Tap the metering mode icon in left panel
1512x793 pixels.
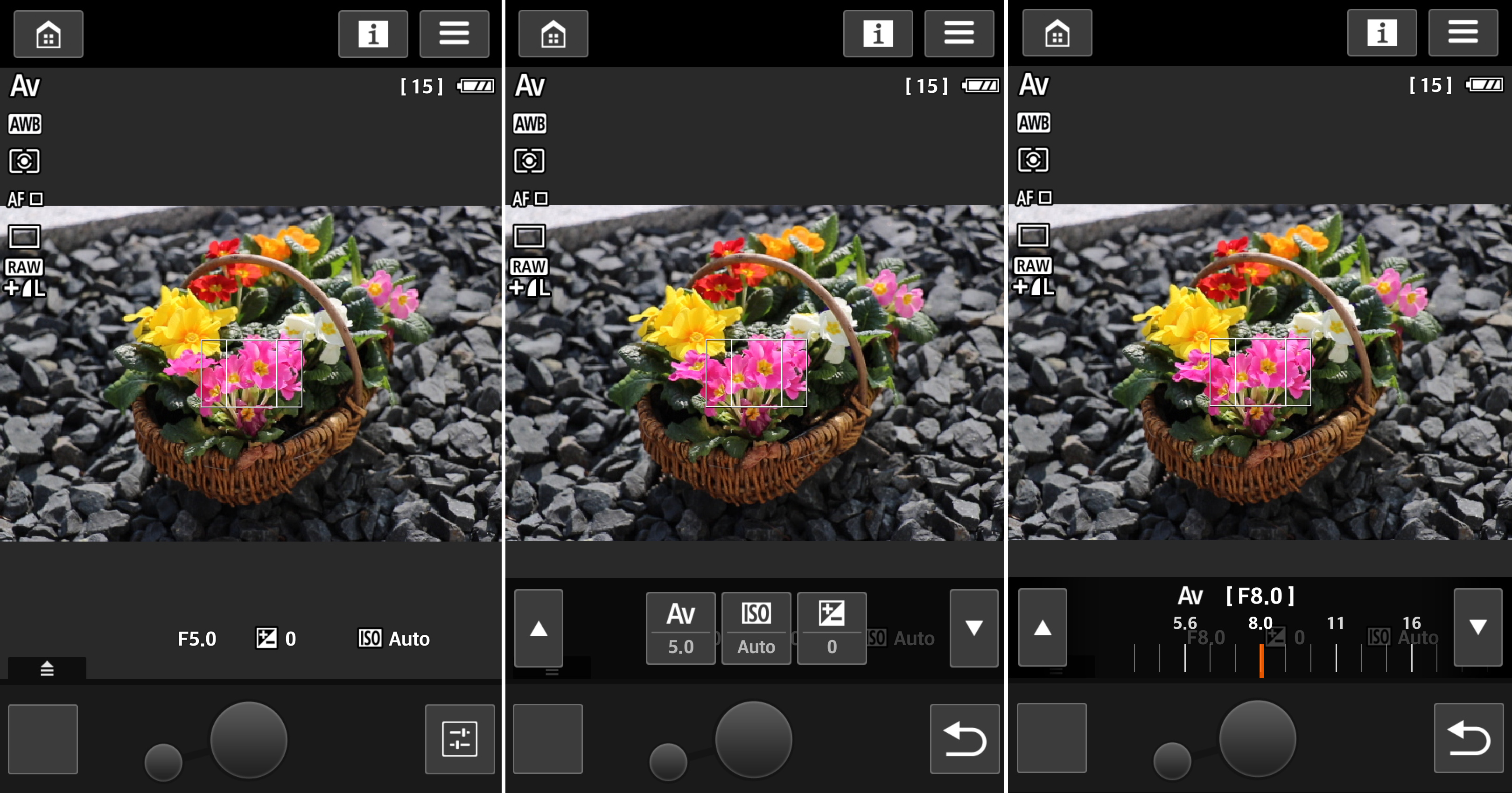(24, 161)
